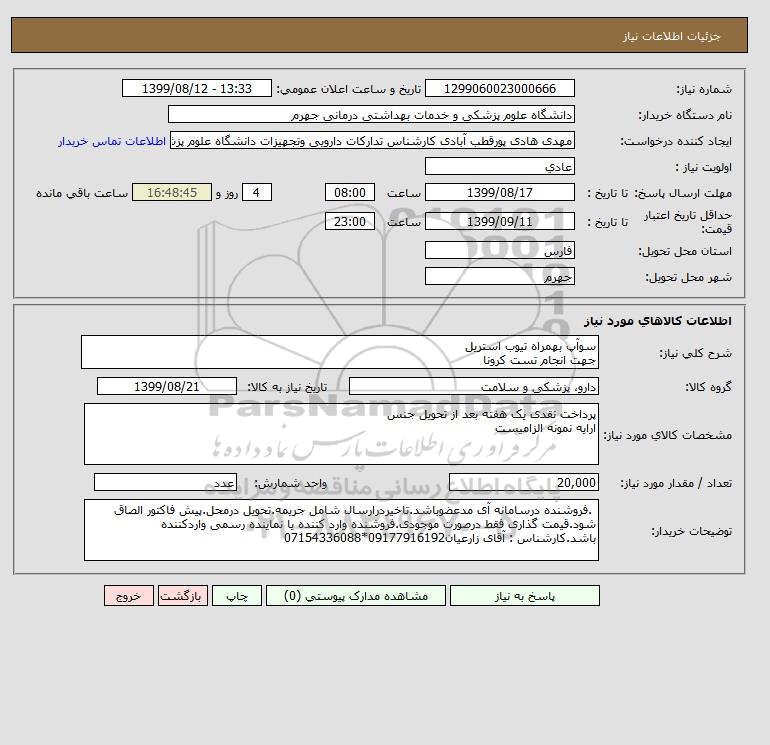Click the priority field عادی
The image size is (770, 745).
499,166
